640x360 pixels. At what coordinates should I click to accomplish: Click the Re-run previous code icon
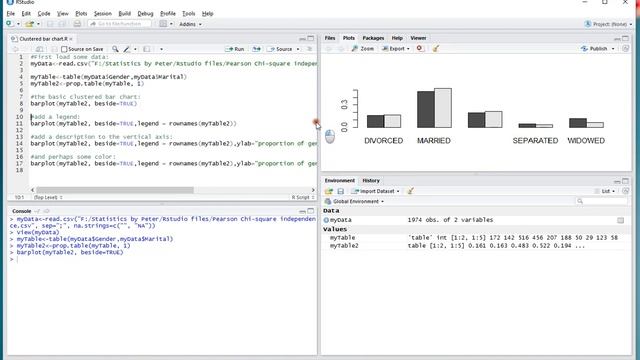pyautogui.click(x=256, y=49)
